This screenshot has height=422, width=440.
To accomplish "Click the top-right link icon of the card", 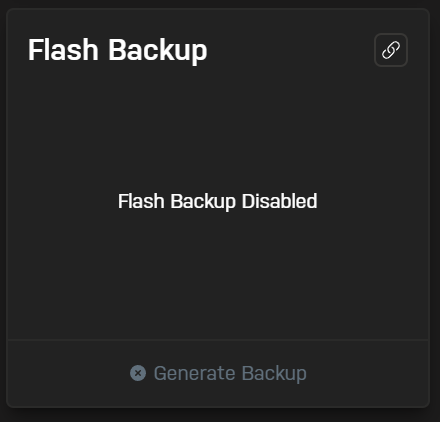I will [391, 50].
